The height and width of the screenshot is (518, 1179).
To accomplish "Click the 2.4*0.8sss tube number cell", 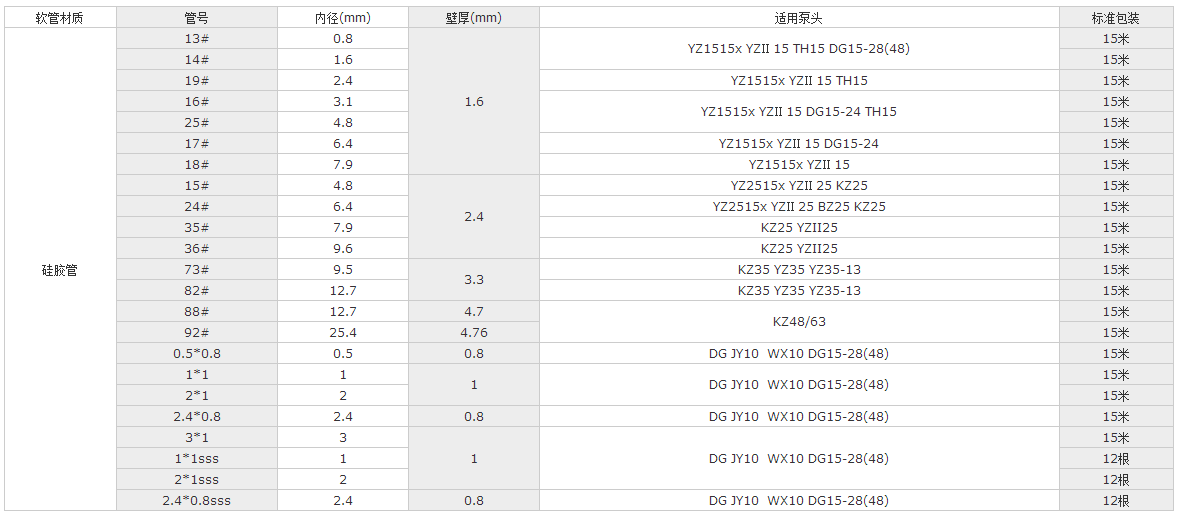I will pyautogui.click(x=196, y=501).
